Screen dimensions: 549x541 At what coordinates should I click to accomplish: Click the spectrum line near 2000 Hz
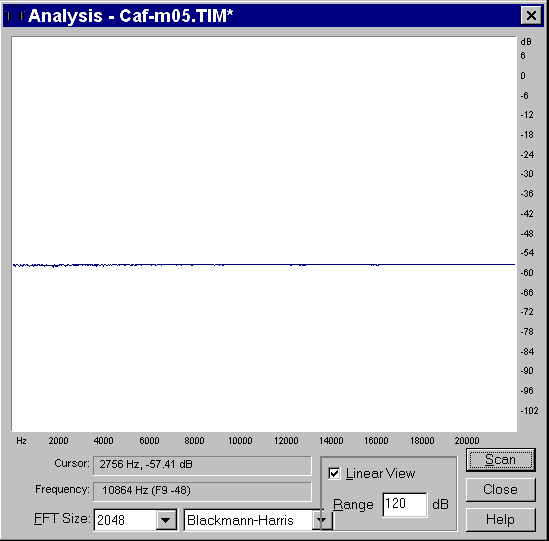coord(58,265)
